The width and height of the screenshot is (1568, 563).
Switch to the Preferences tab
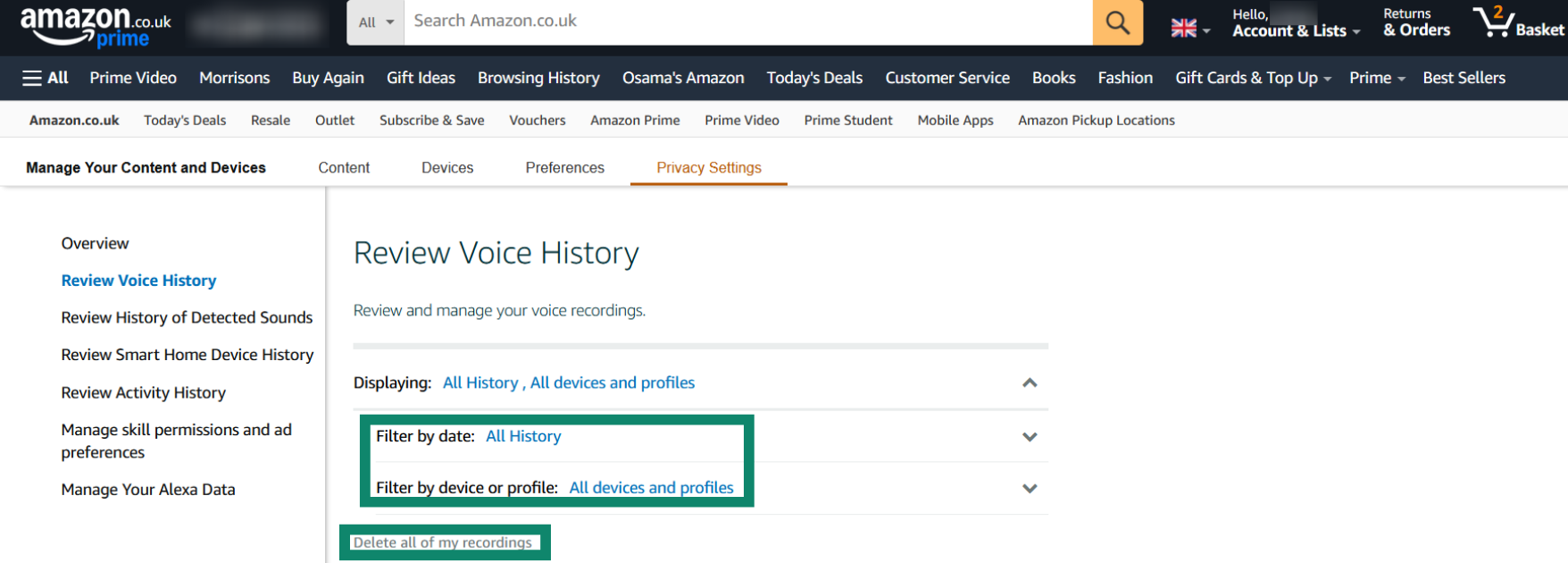[x=564, y=168]
